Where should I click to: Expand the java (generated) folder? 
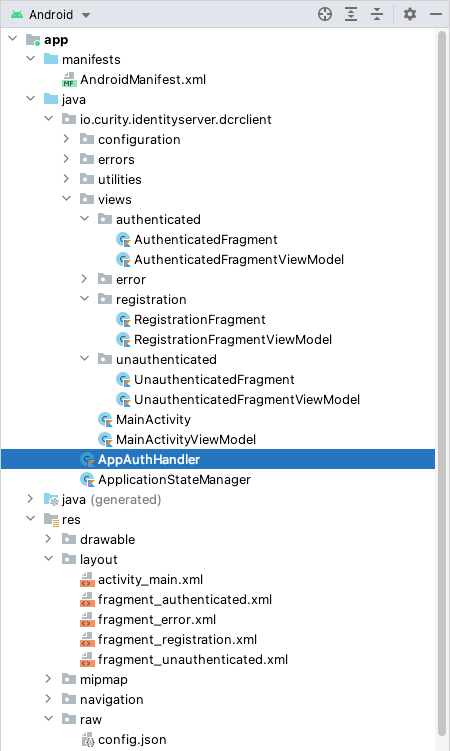pos(31,499)
